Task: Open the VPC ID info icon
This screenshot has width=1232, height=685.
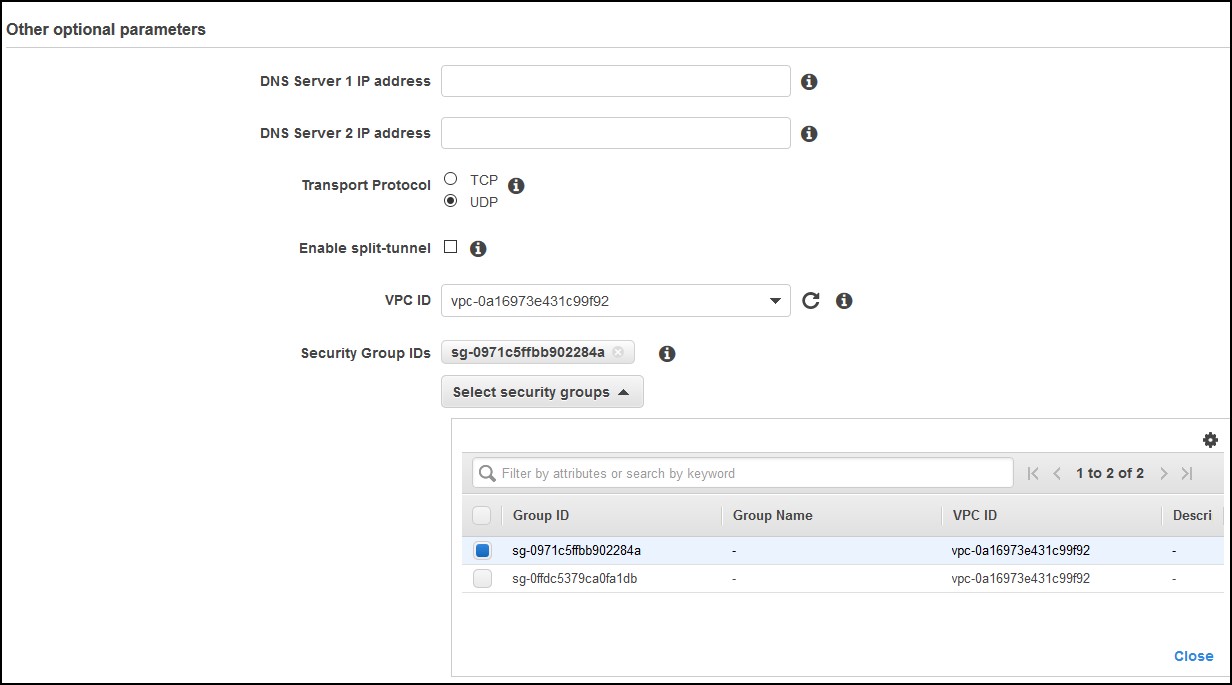Action: 844,301
